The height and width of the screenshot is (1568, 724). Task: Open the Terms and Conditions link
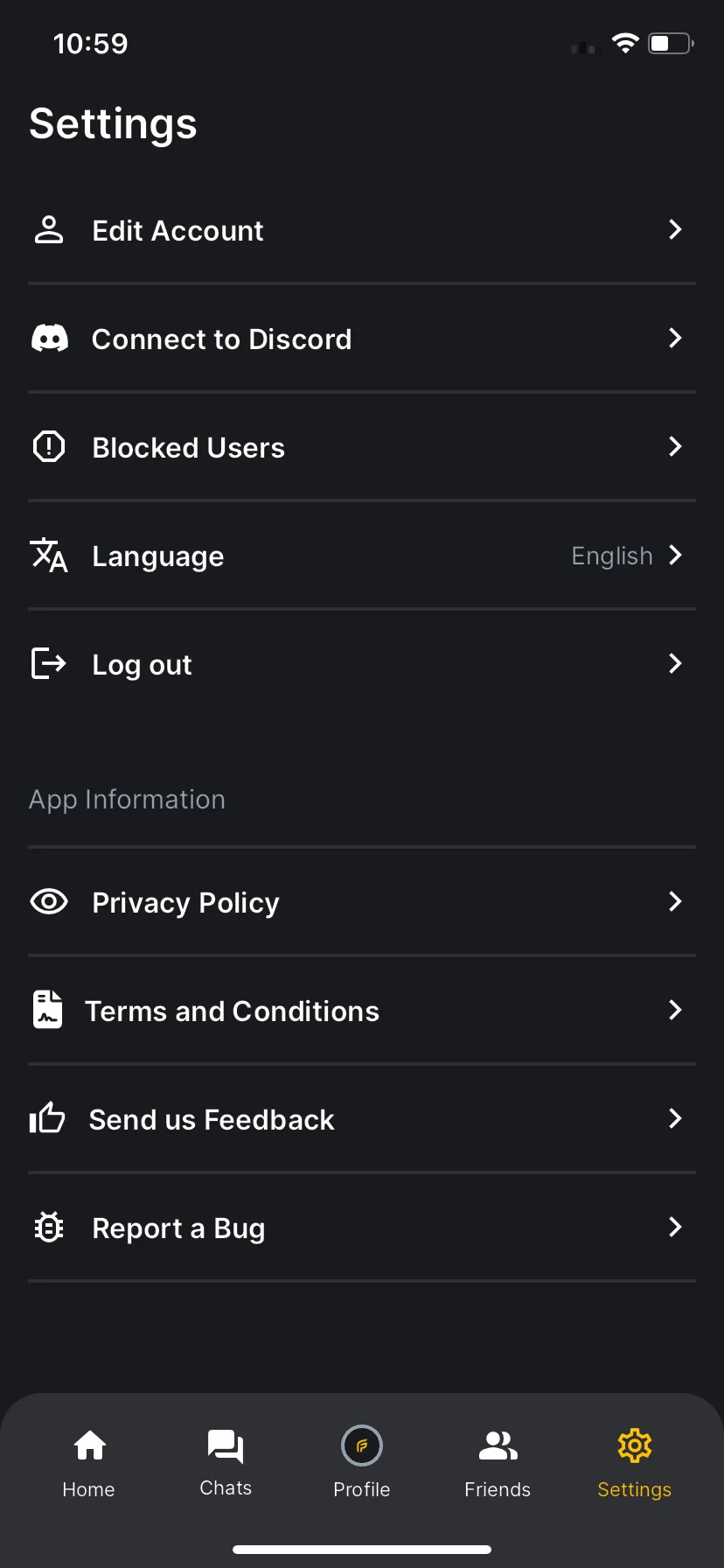(x=362, y=1011)
